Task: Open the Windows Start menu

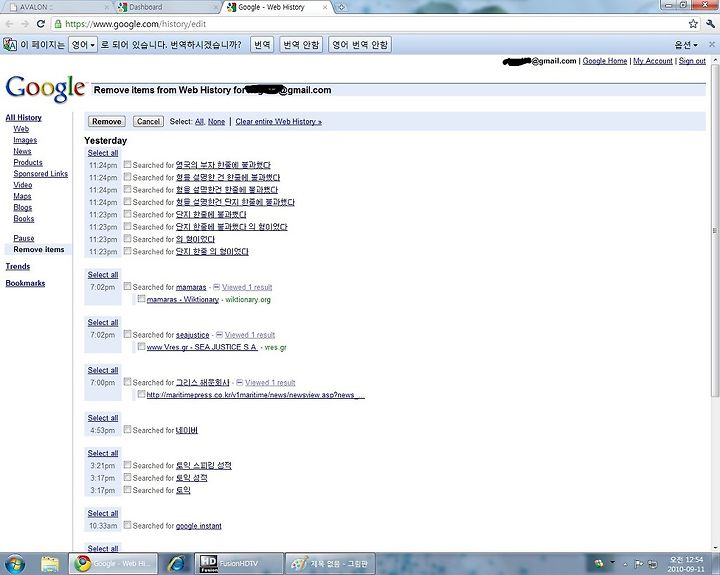Action: click(x=14, y=564)
